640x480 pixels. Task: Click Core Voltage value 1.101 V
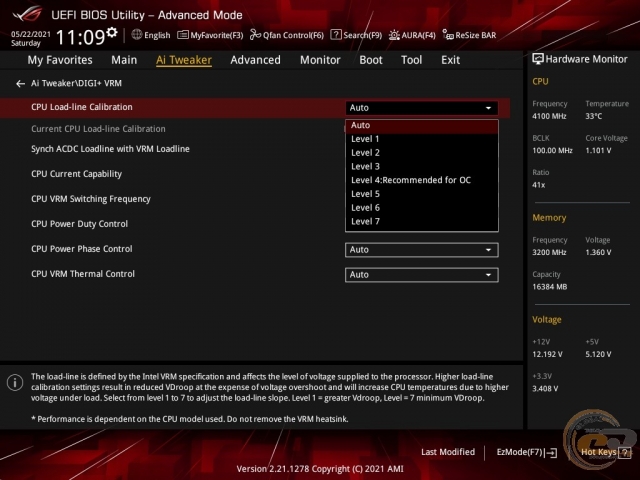coord(598,151)
